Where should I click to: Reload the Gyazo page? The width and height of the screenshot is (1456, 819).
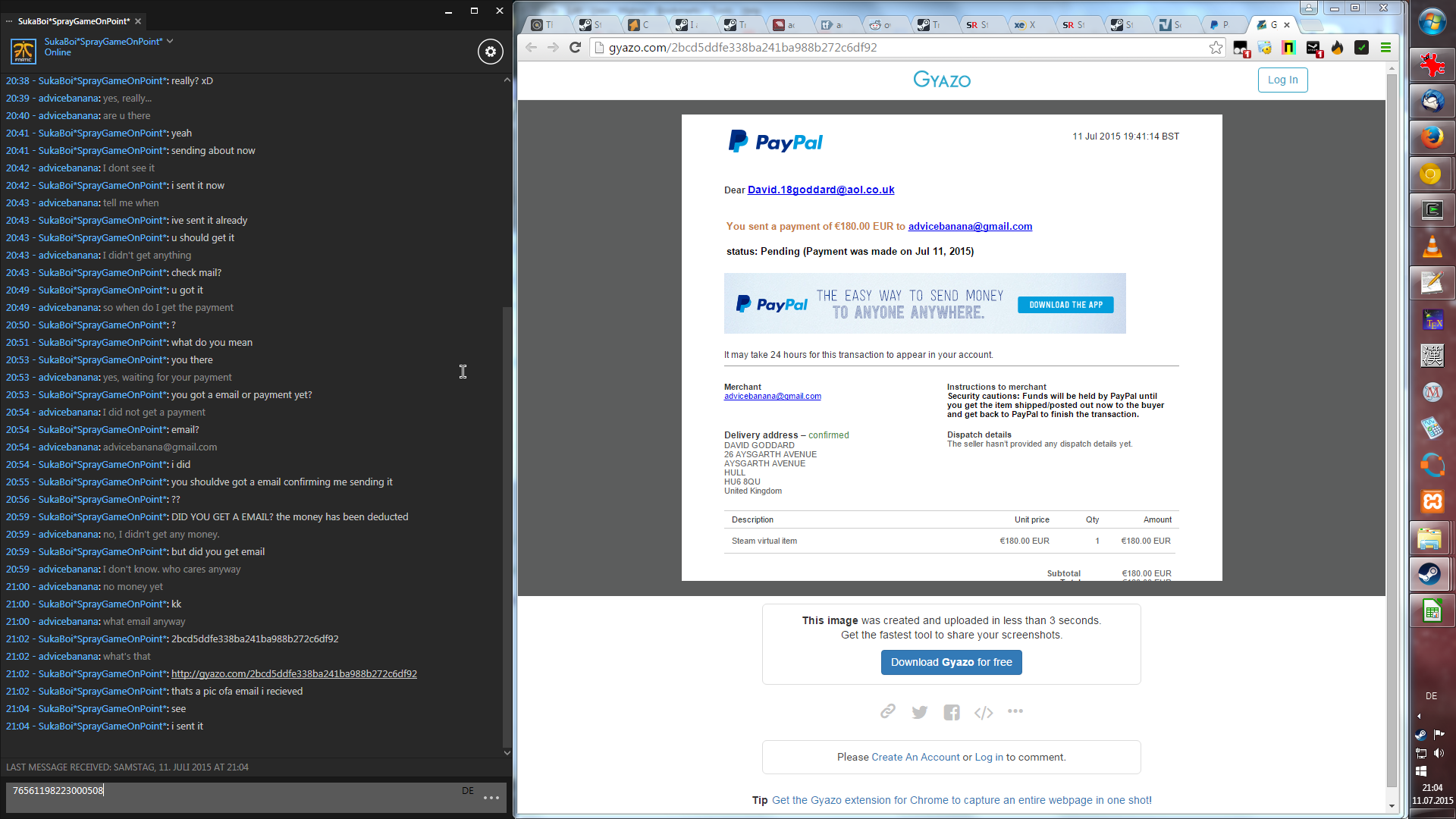(575, 48)
